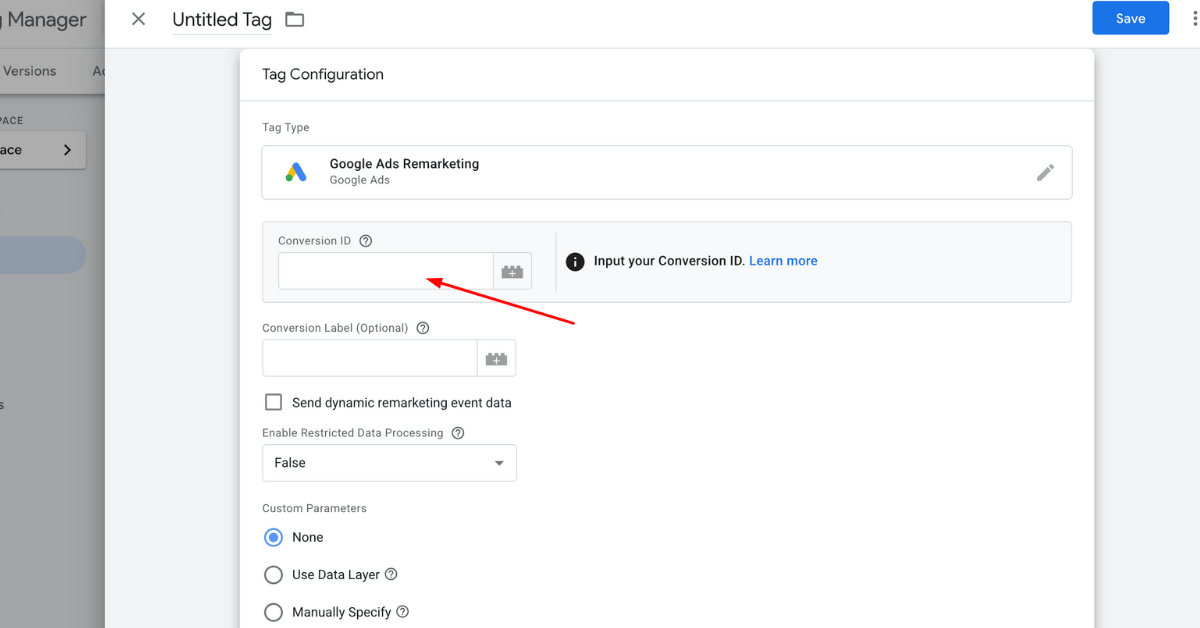Image resolution: width=1200 pixels, height=628 pixels.
Task: Close the tag editor with X icon
Action: click(x=139, y=19)
